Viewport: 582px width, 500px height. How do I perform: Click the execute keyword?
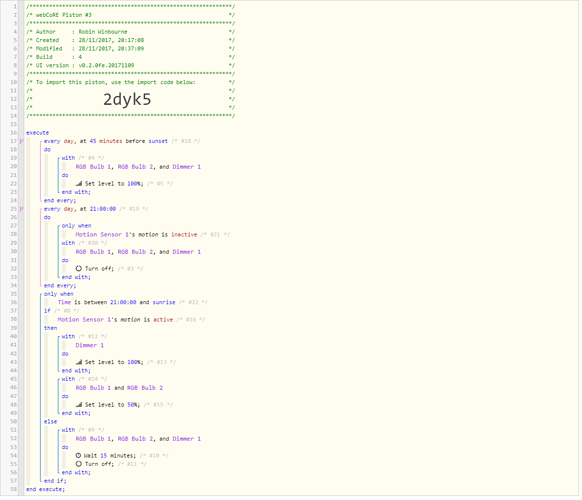37,133
